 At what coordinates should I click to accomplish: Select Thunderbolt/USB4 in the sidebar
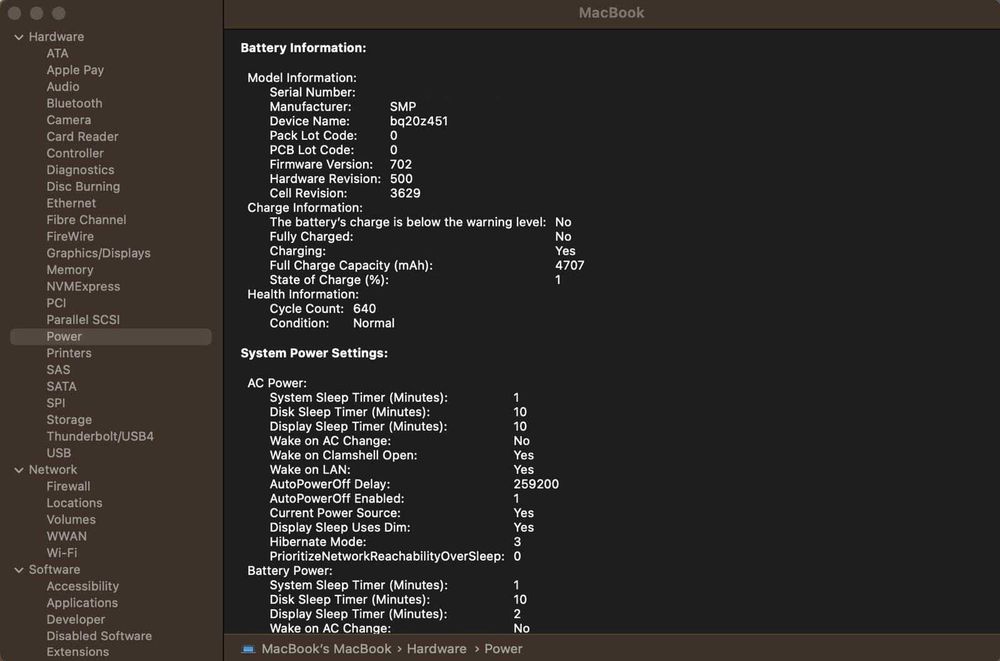(100, 436)
